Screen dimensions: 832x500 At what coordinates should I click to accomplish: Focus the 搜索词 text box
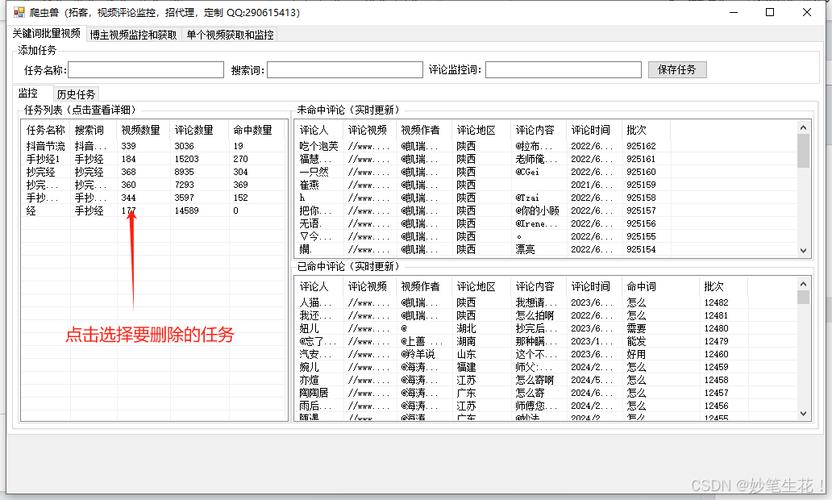coord(345,70)
